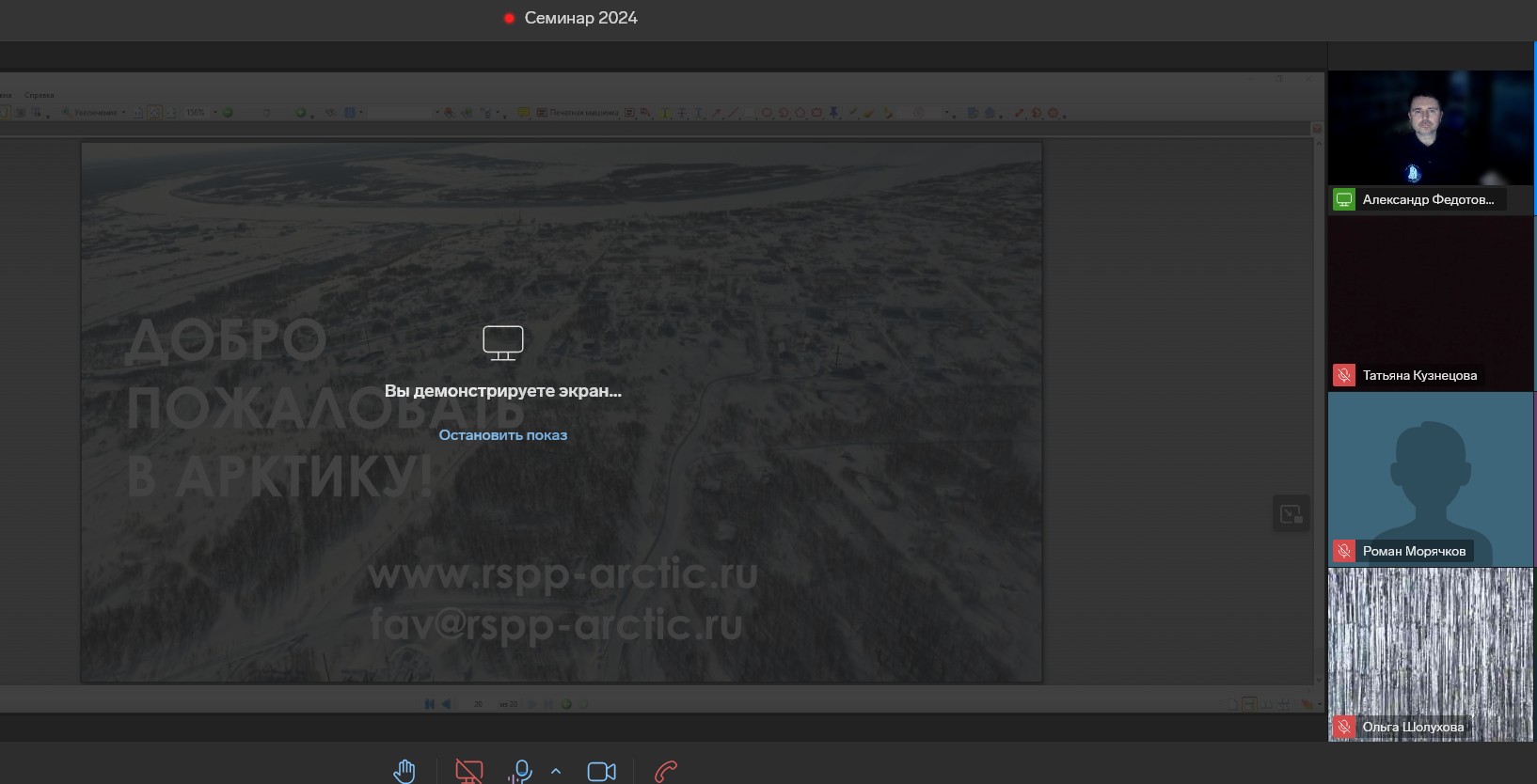Hang up with the red phone icon

point(666,772)
